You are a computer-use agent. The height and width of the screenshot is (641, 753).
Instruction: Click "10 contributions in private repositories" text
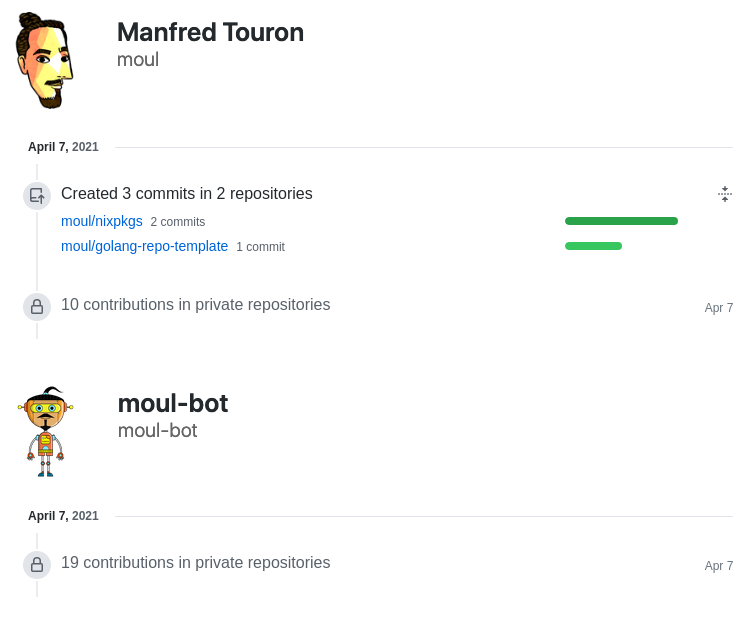(195, 304)
